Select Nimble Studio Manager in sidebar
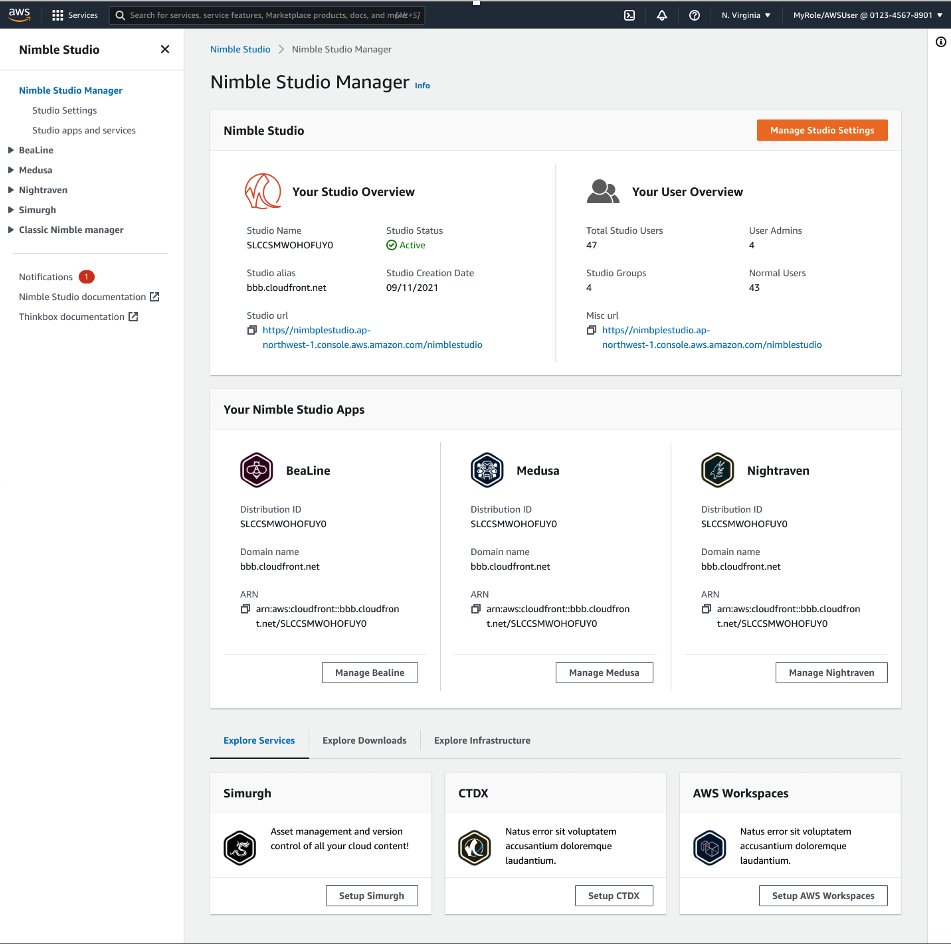This screenshot has height=944, width=951. [x=70, y=90]
